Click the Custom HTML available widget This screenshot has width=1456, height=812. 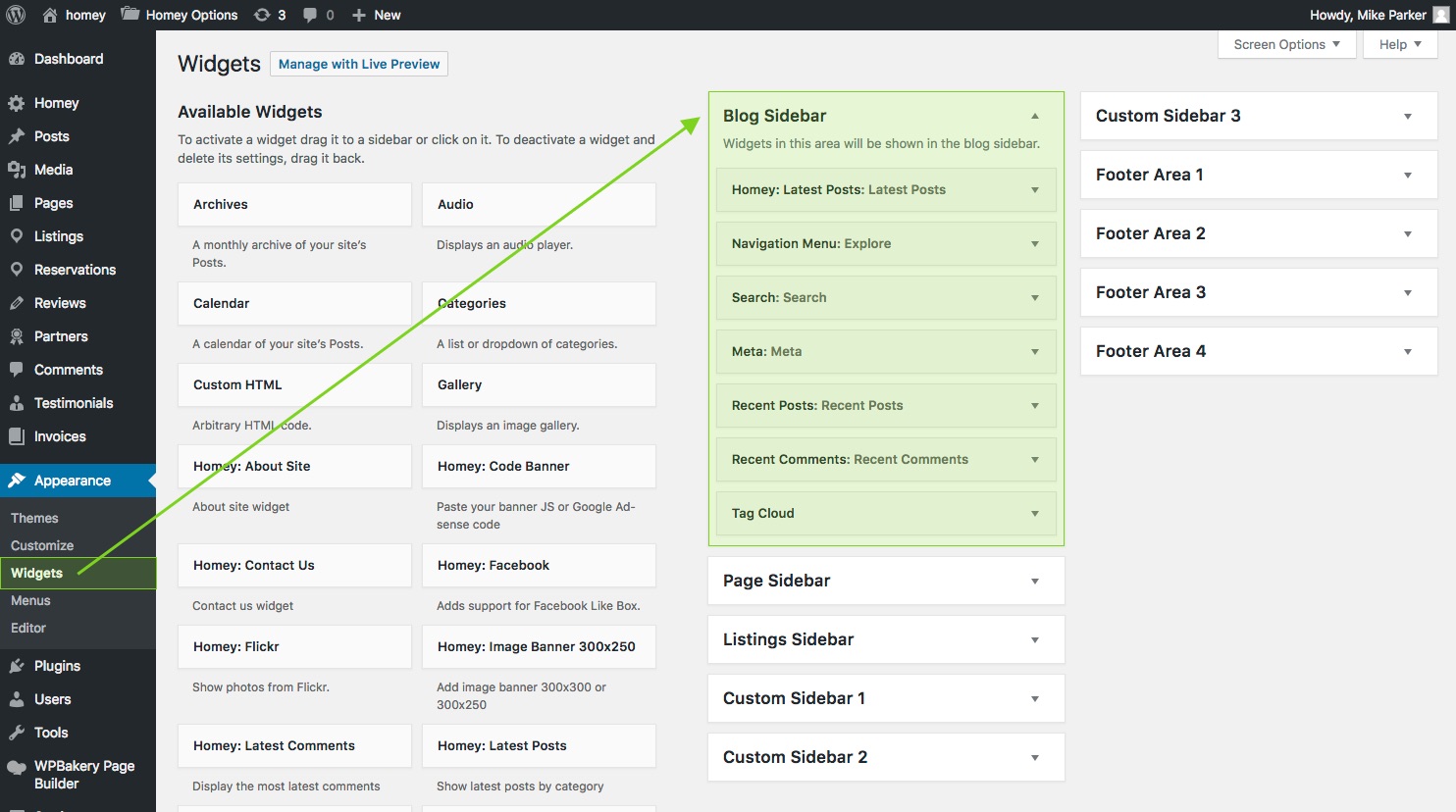(x=294, y=384)
